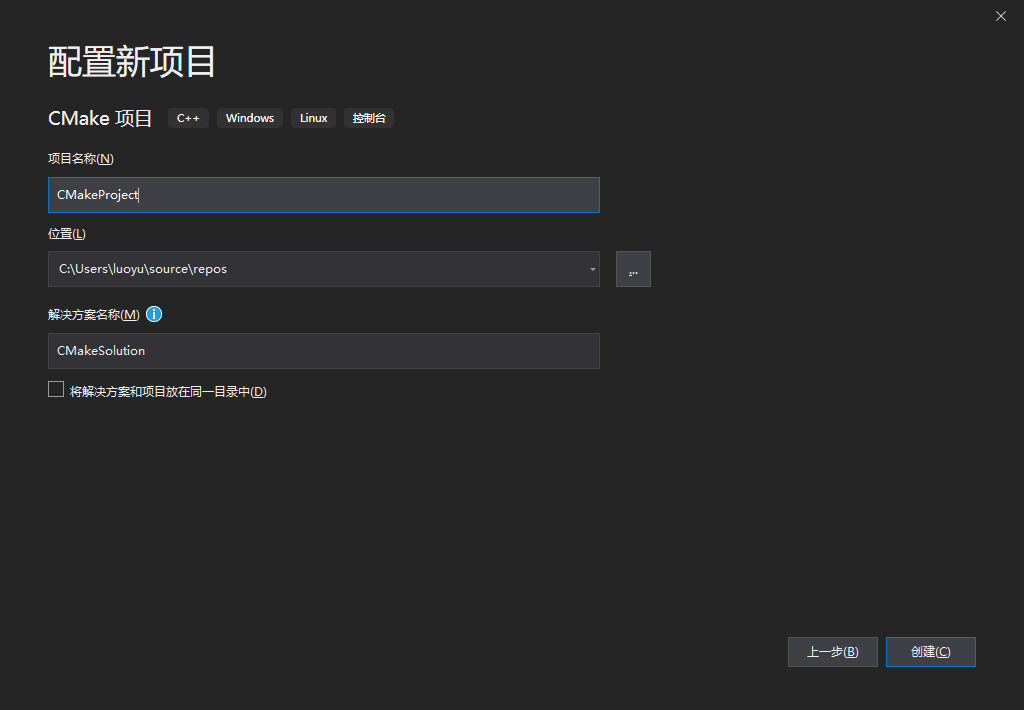Click the 配置新项目 heading
1024x710 pixels.
click(x=131, y=62)
